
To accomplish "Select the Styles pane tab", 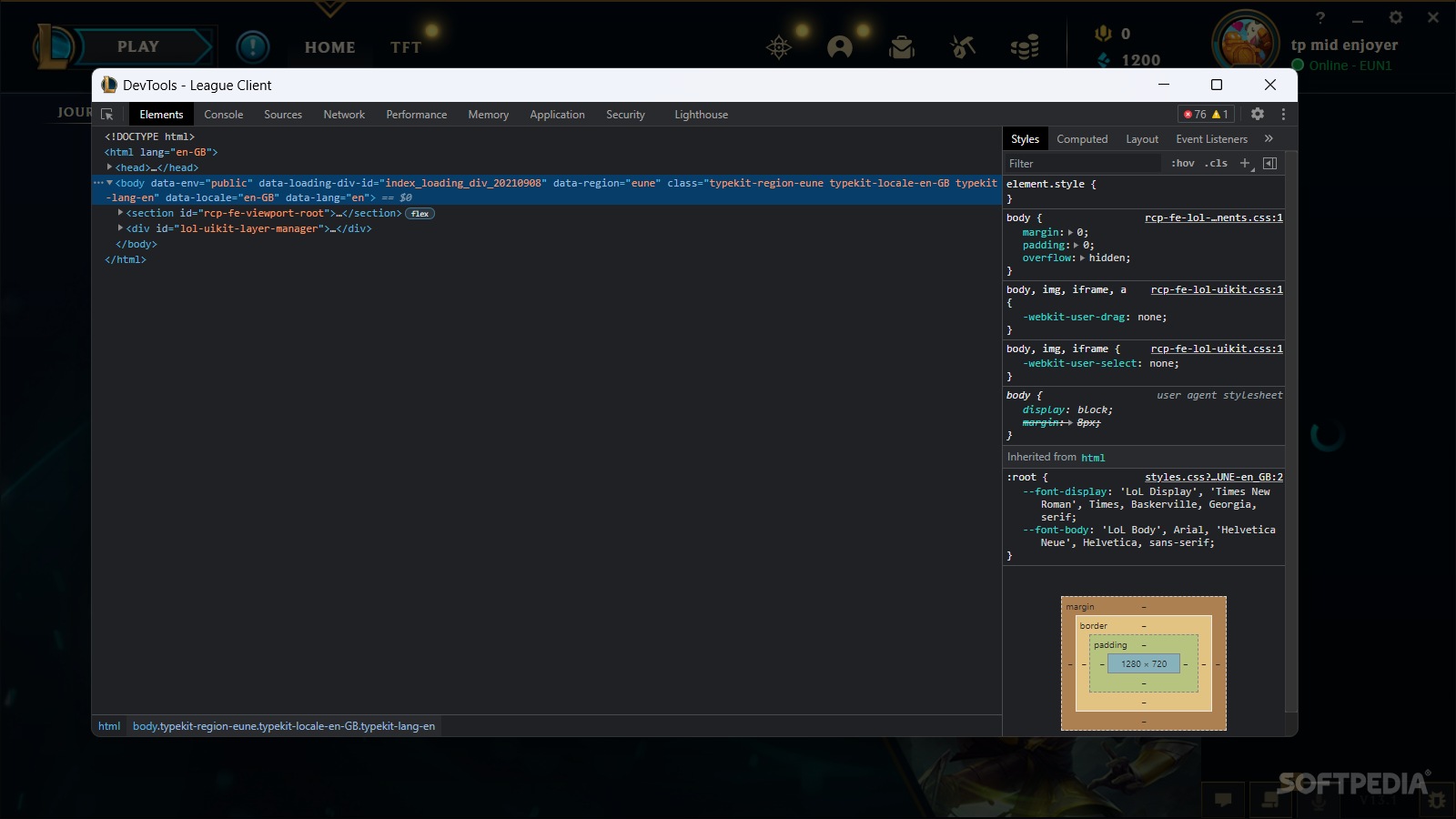I will (1025, 139).
